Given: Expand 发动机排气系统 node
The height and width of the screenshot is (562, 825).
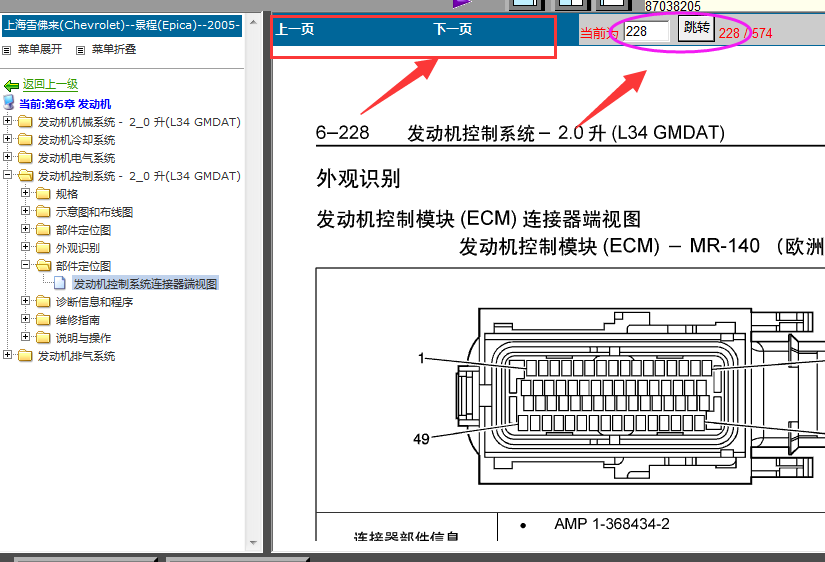Looking at the screenshot, I should [7, 355].
